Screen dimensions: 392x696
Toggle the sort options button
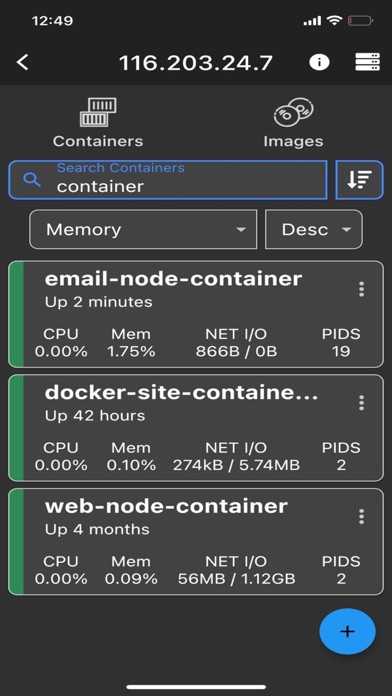pyautogui.click(x=360, y=179)
